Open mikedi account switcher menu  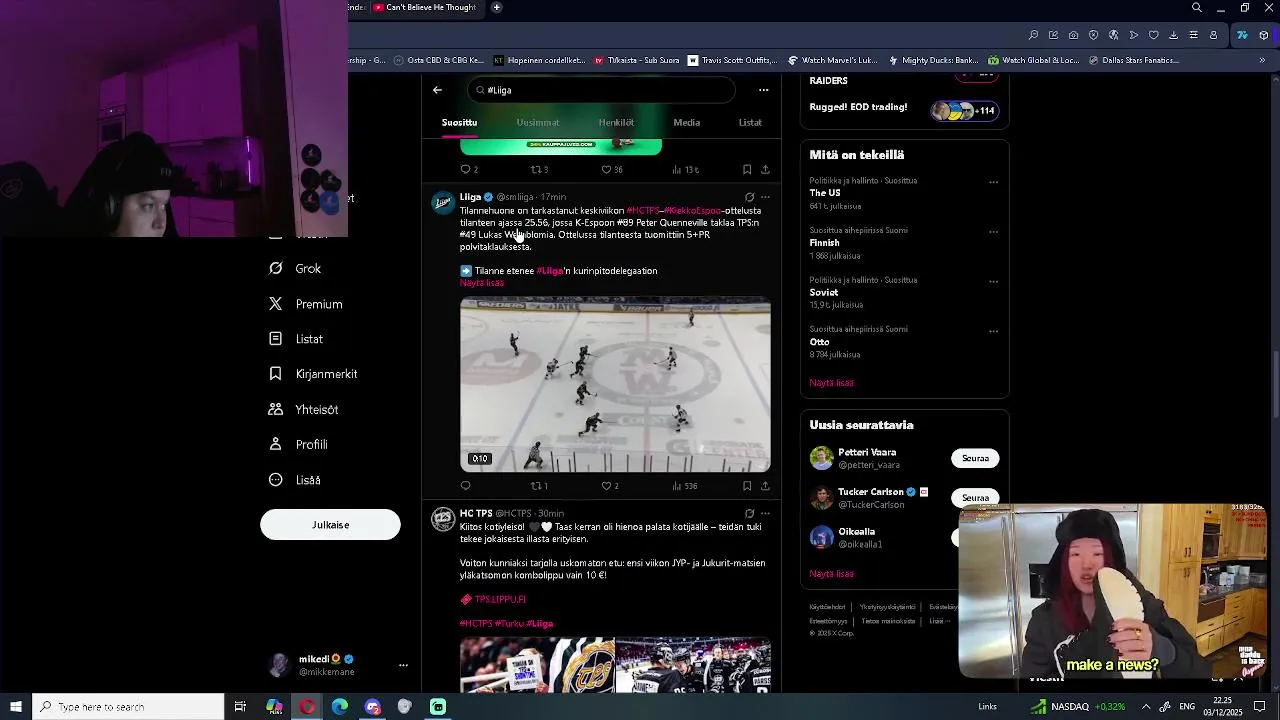[403, 665]
